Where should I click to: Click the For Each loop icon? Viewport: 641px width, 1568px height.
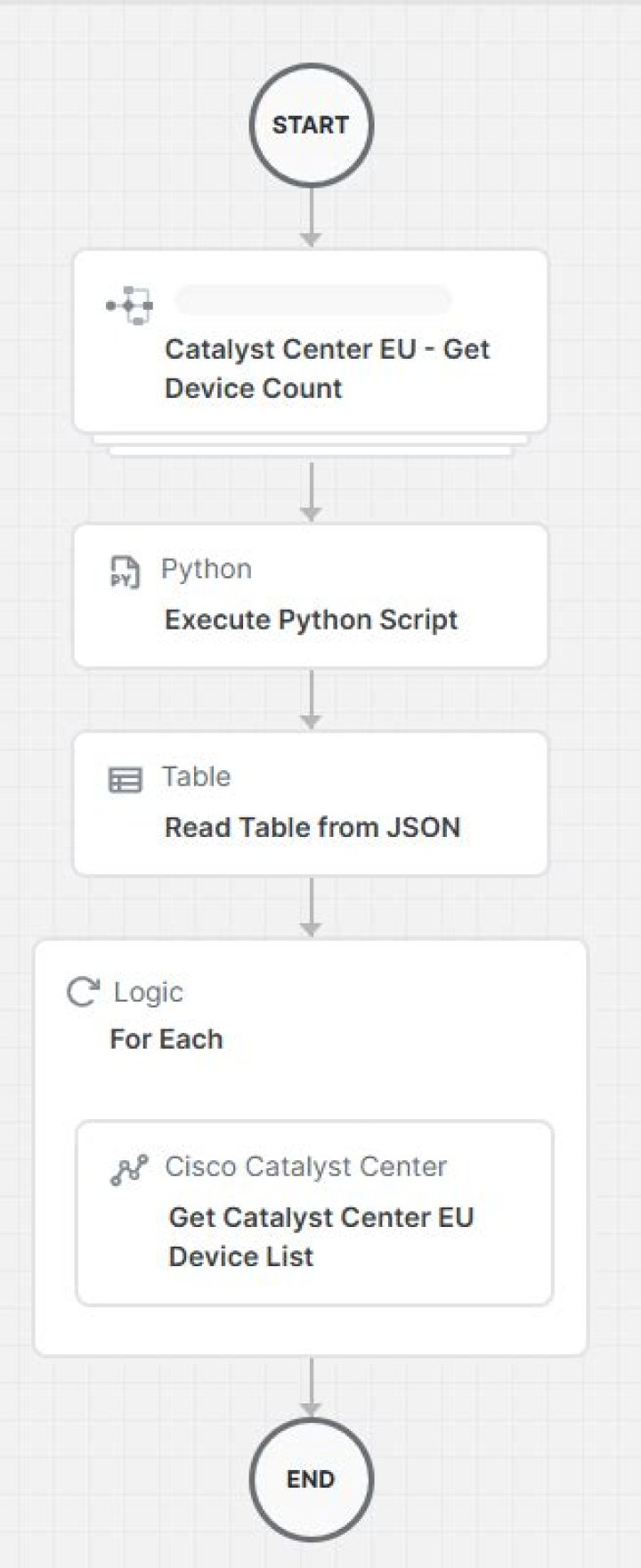pyautogui.click(x=83, y=991)
